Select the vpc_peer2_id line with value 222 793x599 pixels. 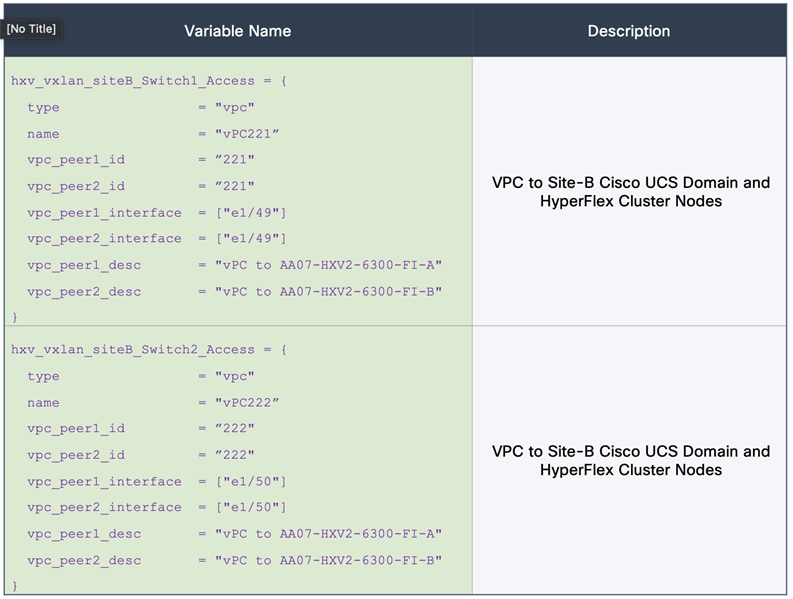(x=141, y=455)
